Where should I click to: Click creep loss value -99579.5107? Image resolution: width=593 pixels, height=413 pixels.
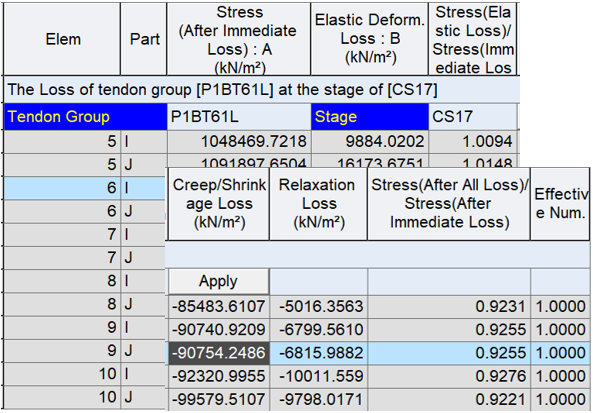[x=219, y=399]
